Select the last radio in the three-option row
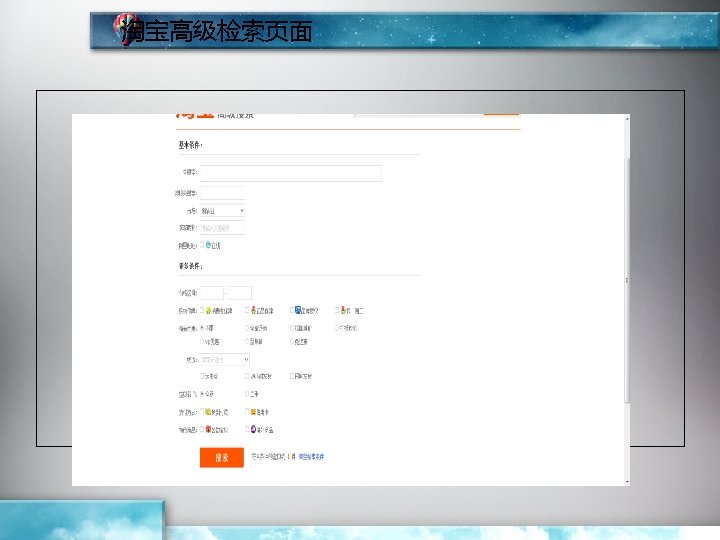The width and height of the screenshot is (720, 540). point(292,342)
